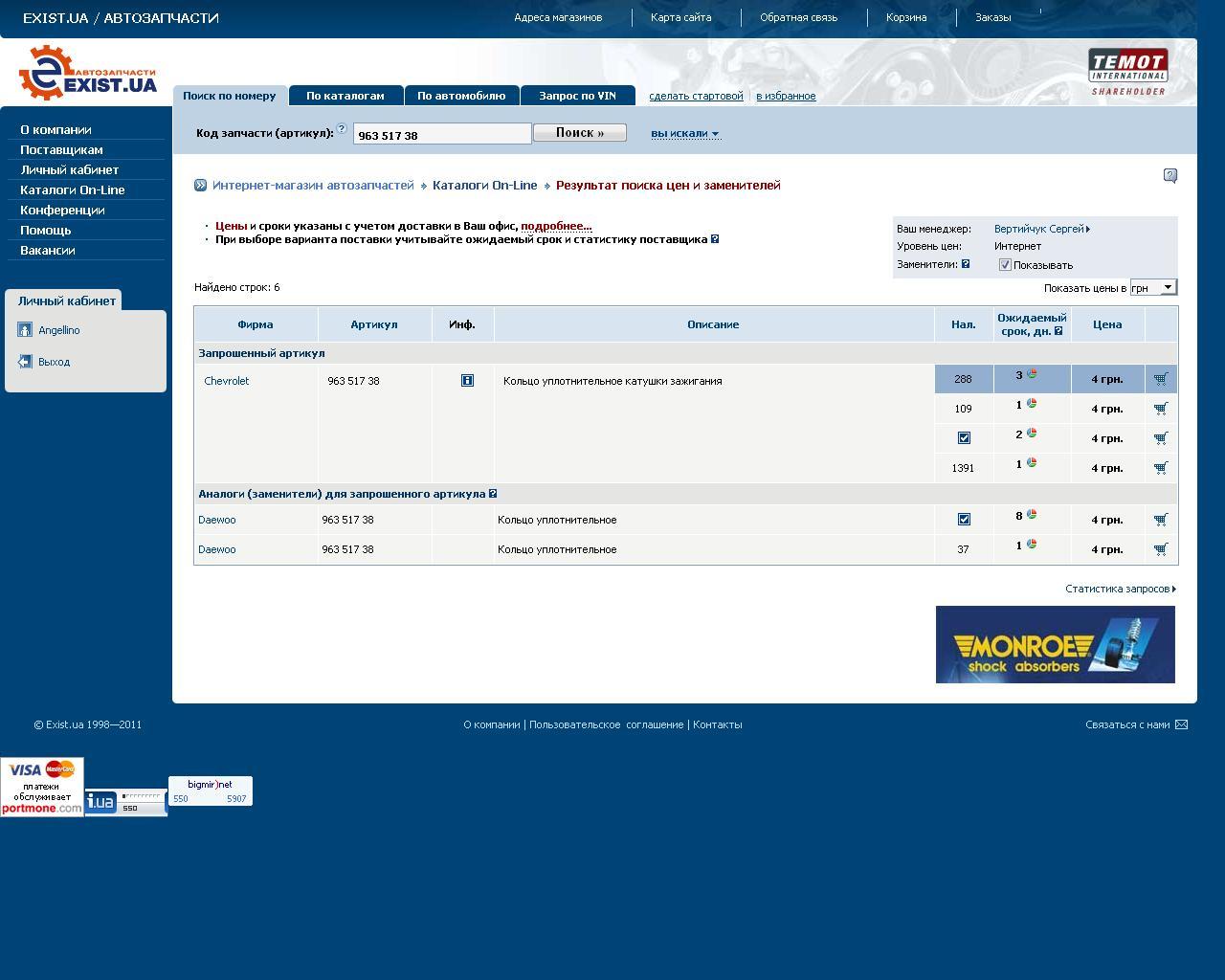Click the supplier statistics pie icon in the 37-stock Daewoo row

tap(1032, 545)
